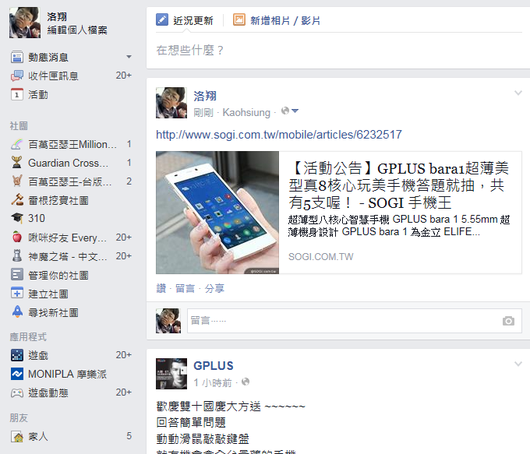This screenshot has width=530, height=454.
Task: Open the Guardian Cross trophy group icon
Action: click(x=17, y=163)
